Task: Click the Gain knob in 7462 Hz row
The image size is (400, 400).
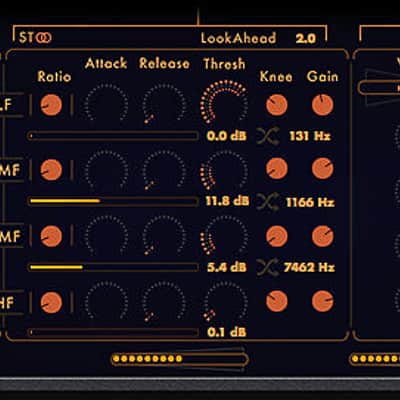Action: pos(323,236)
